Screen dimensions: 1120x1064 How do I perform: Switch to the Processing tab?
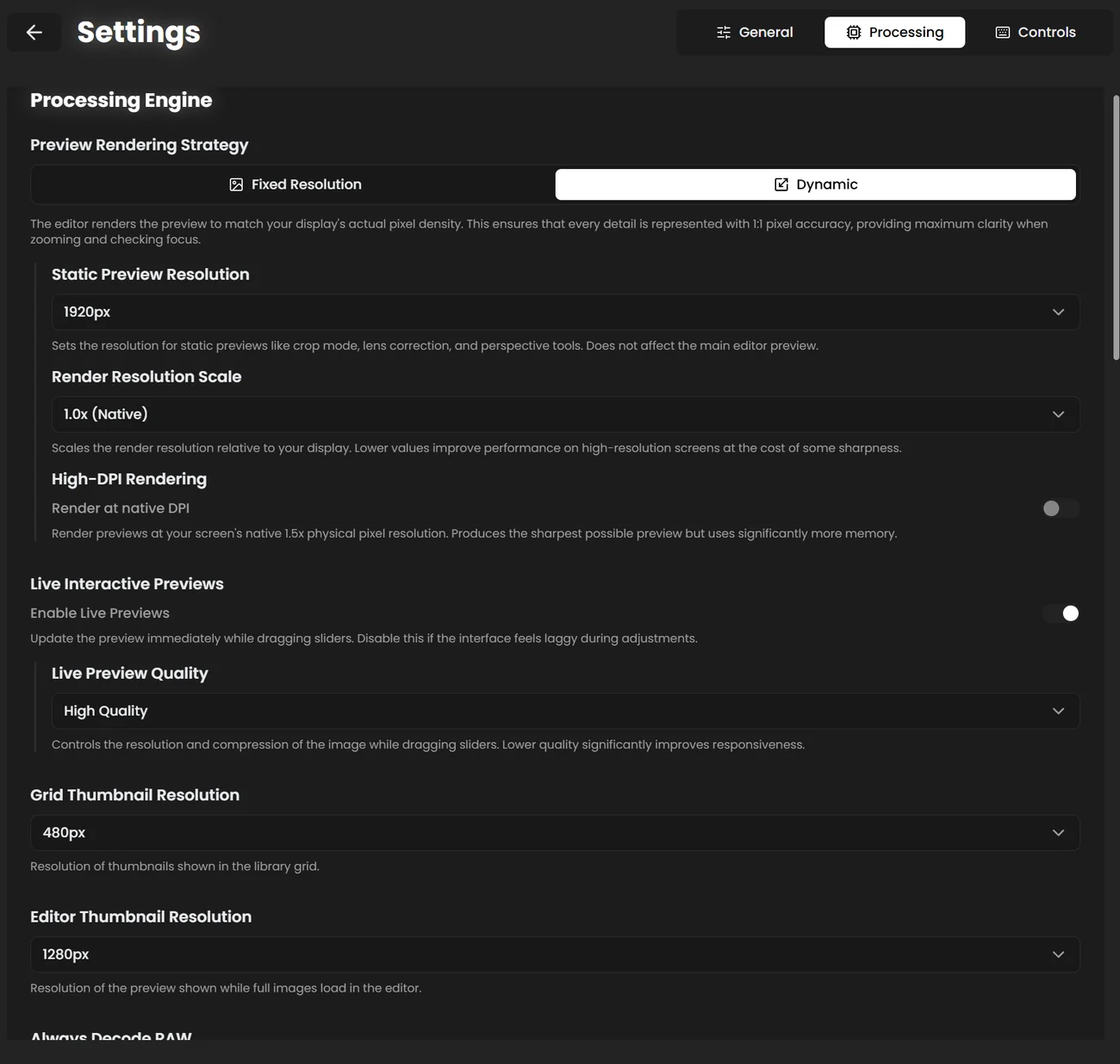894,33
